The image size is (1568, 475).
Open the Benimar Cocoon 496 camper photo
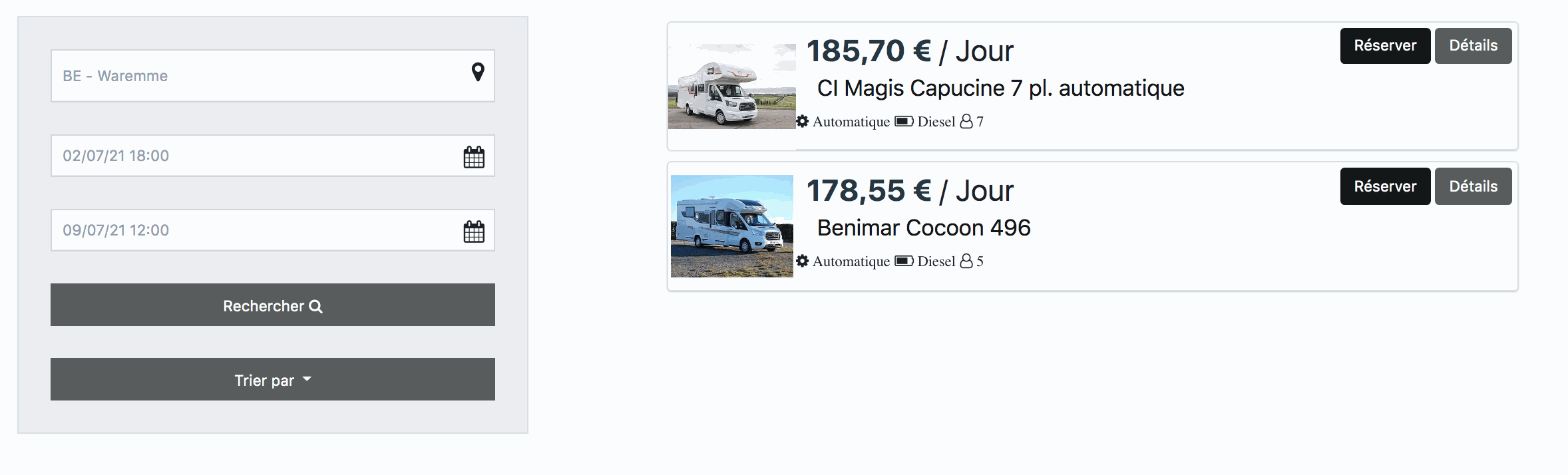[732, 226]
